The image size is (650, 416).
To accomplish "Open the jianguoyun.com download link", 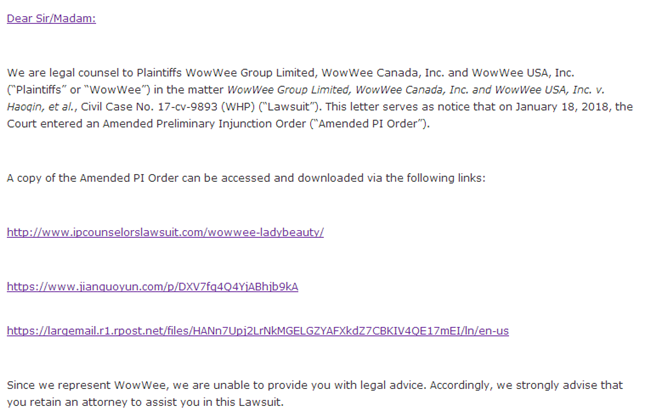I will coord(152,286).
